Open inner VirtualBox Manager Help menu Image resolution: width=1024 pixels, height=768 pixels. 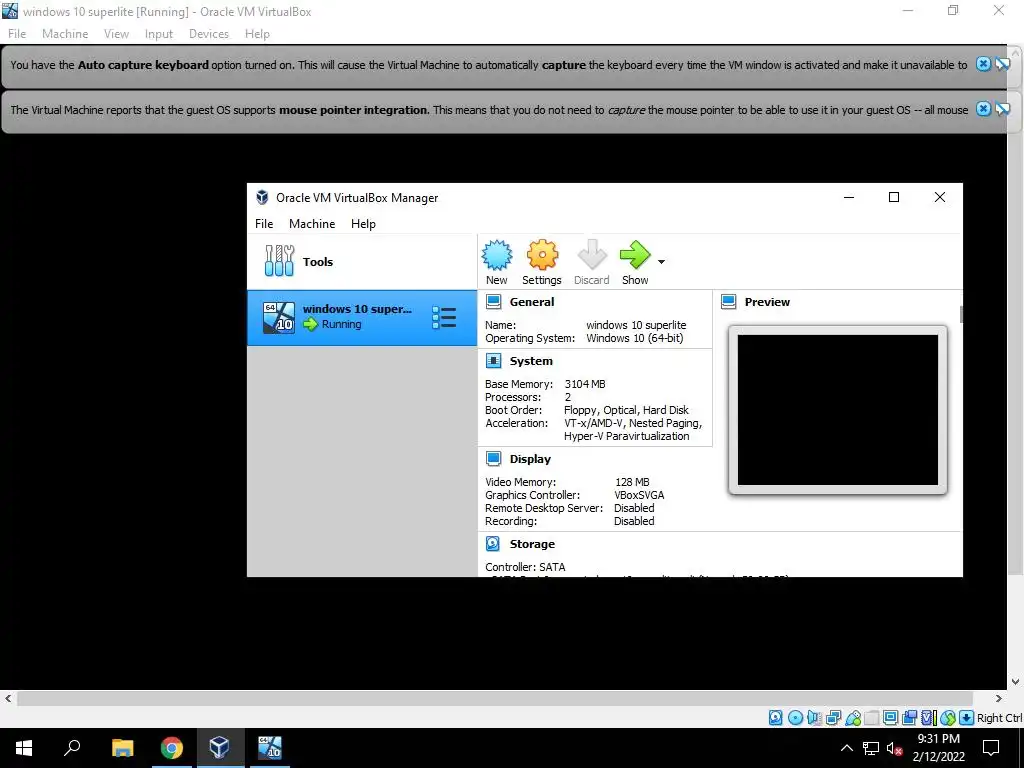click(363, 223)
